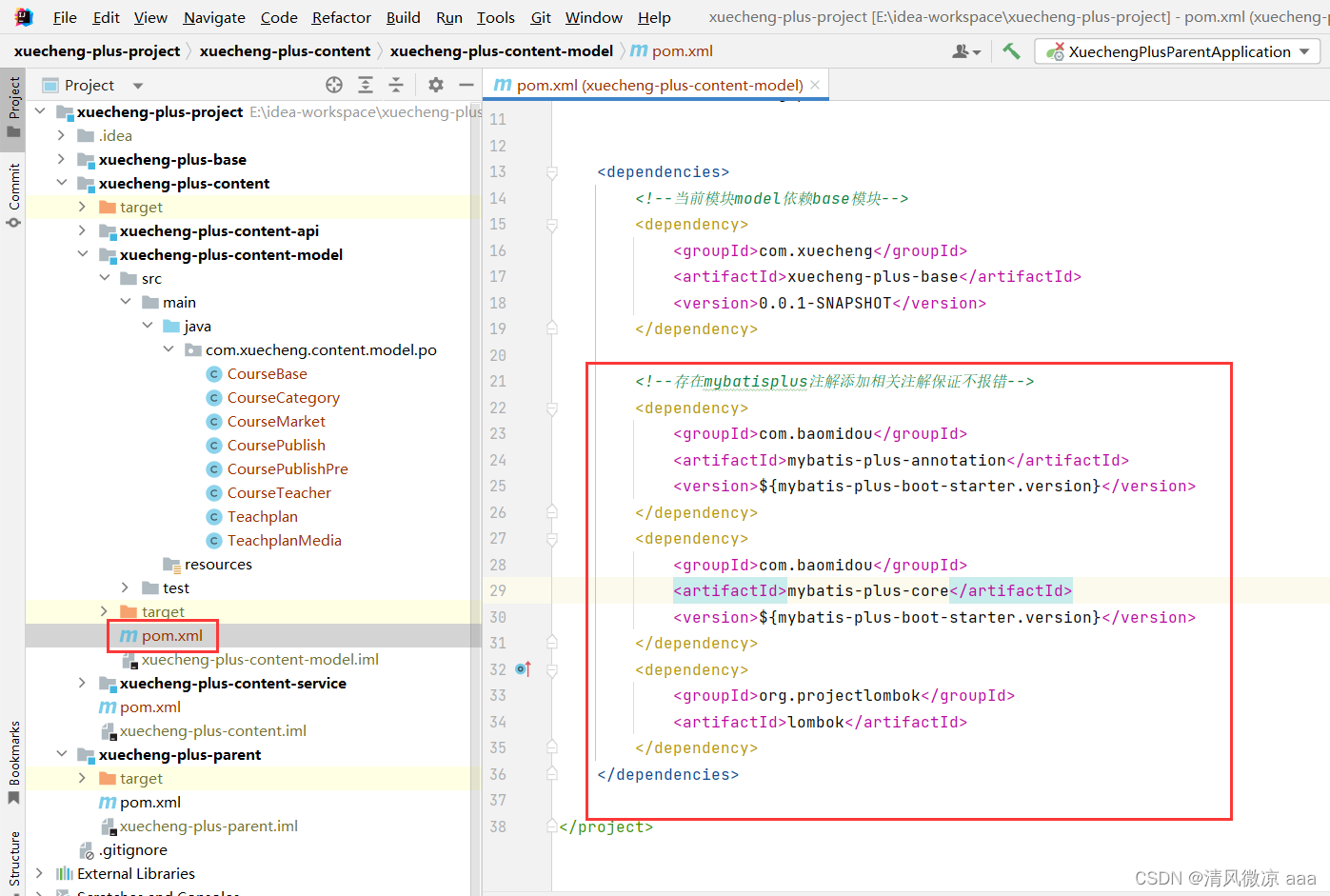Viewport: 1330px width, 896px height.
Task: Close the pom.xml editor tab
Action: click(x=815, y=85)
